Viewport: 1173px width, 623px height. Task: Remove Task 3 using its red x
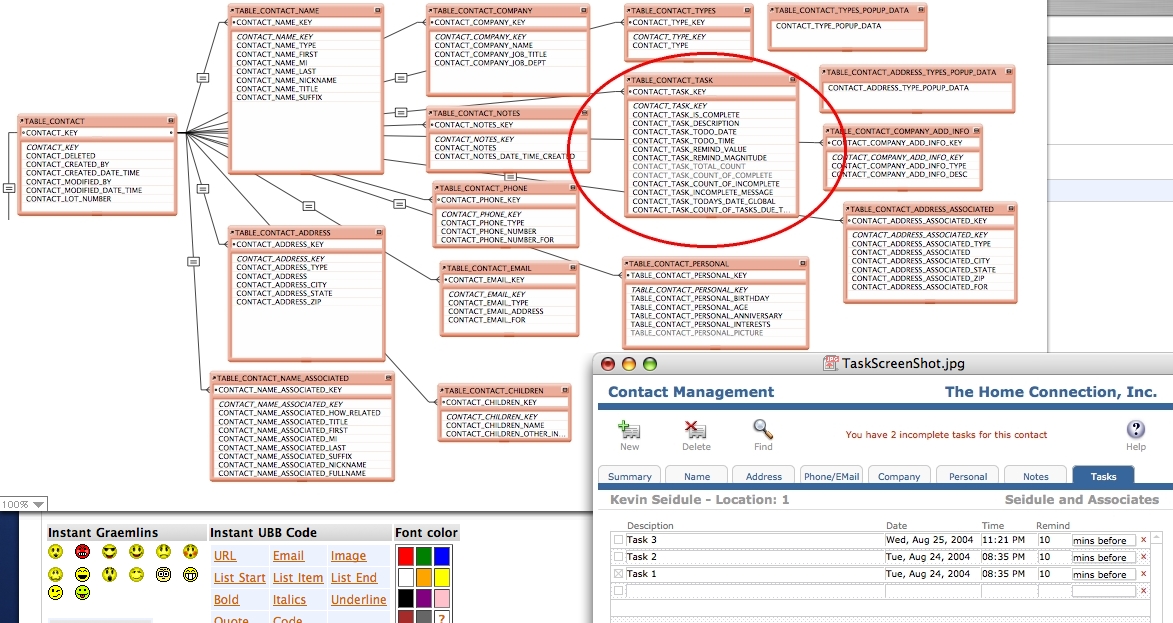[x=1143, y=540]
